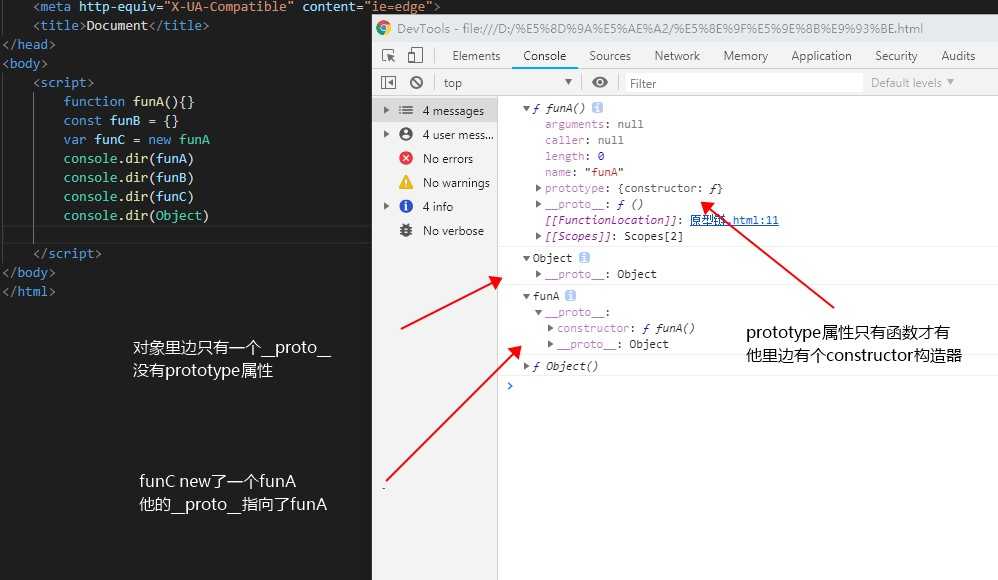Screen dimensions: 998x580
Task: Click the opening <script> tag in editor
Action: coord(63,82)
